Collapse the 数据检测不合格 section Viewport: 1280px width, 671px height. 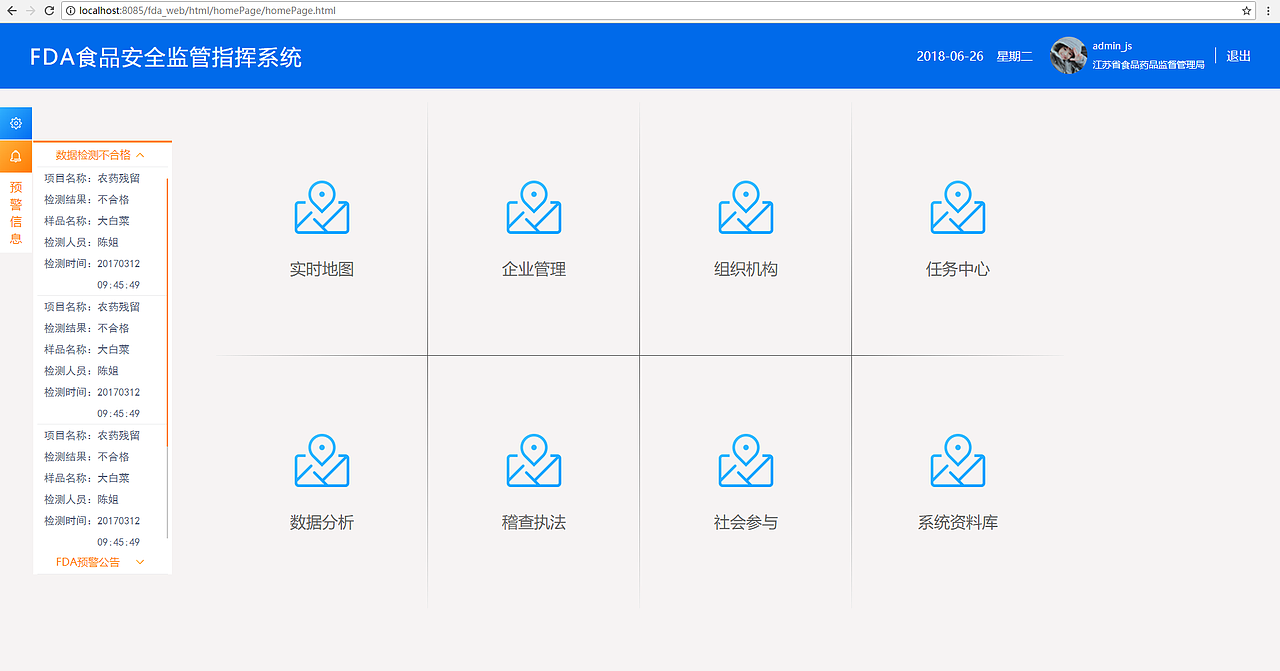(100, 155)
